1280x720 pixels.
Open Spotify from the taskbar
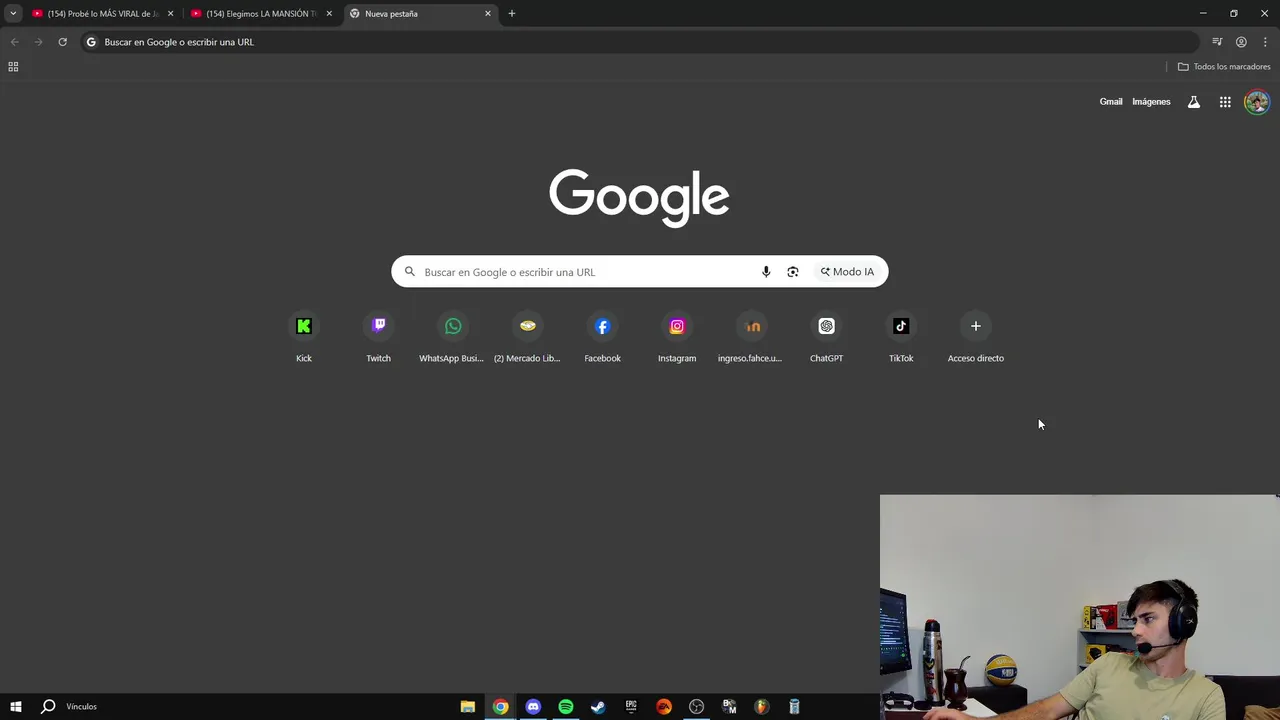click(x=566, y=707)
